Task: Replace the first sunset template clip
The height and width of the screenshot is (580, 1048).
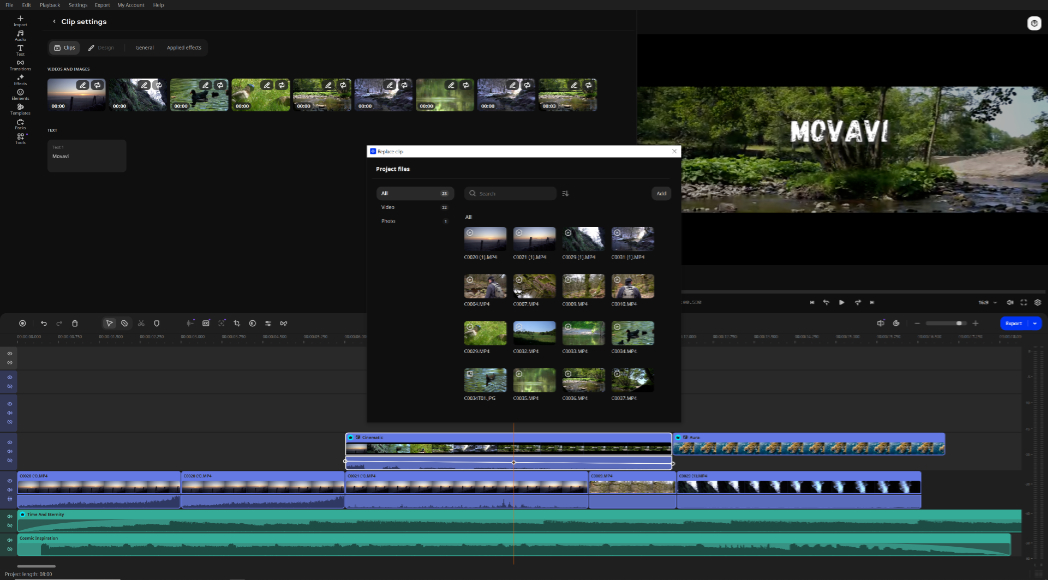Action: tap(97, 85)
